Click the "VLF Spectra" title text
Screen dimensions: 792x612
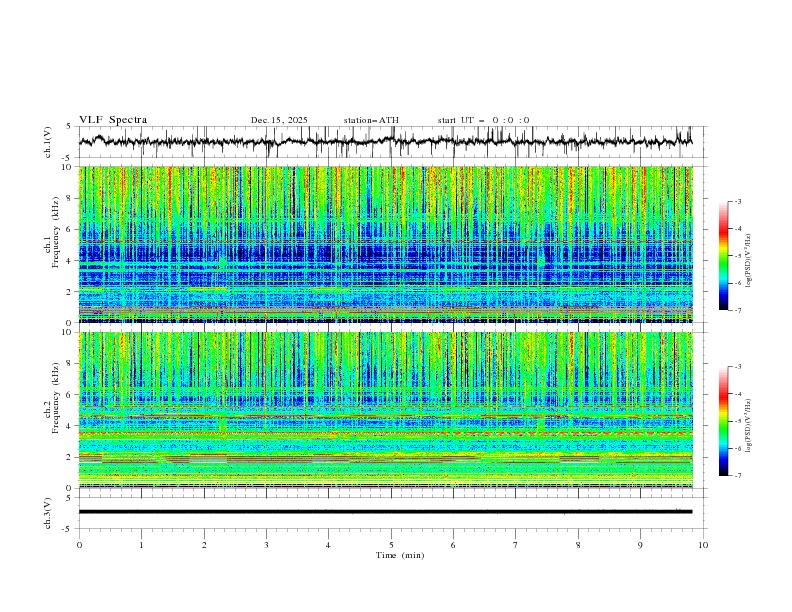coord(113,120)
